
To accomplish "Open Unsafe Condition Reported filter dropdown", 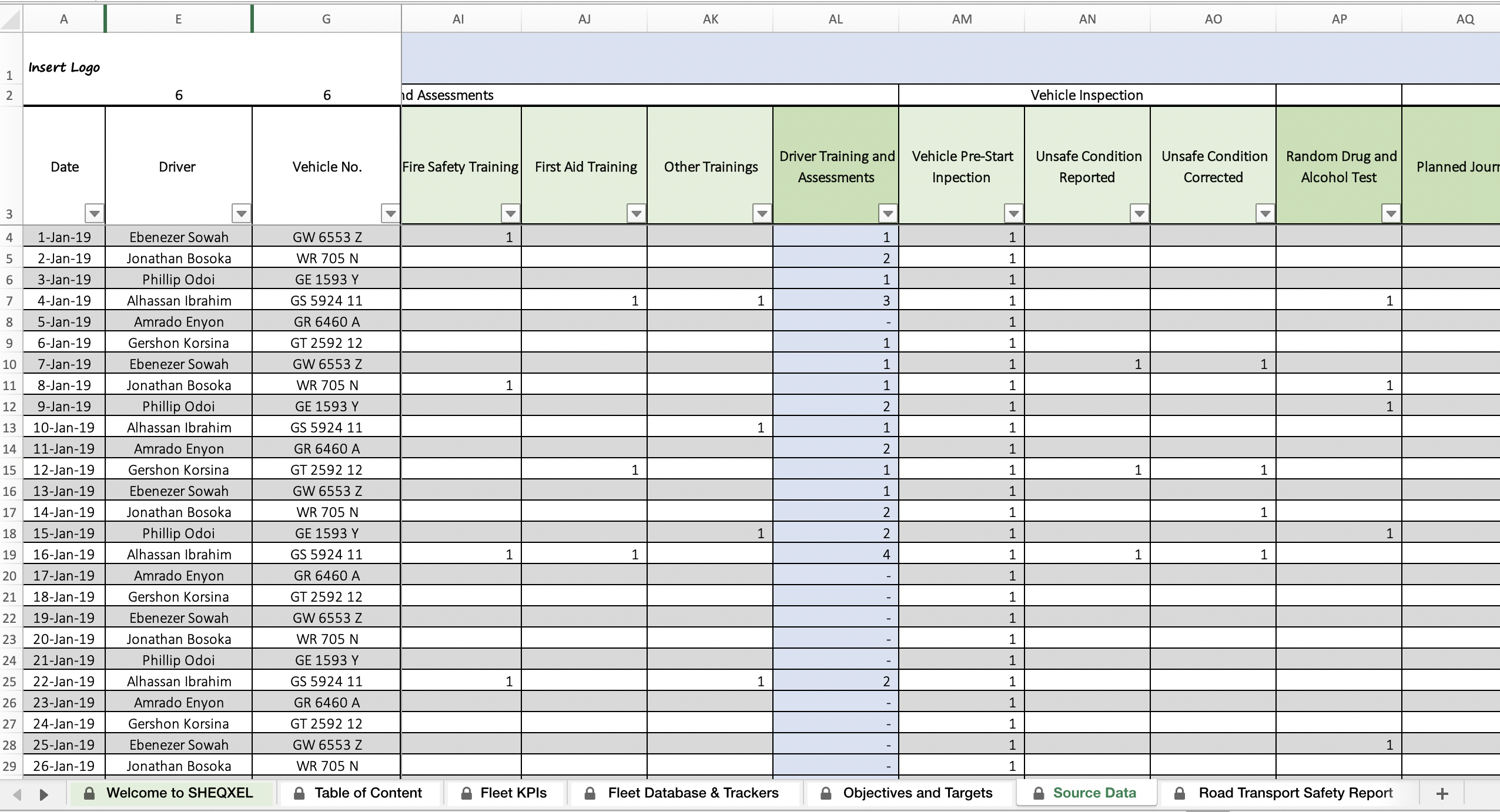I will [x=1140, y=213].
